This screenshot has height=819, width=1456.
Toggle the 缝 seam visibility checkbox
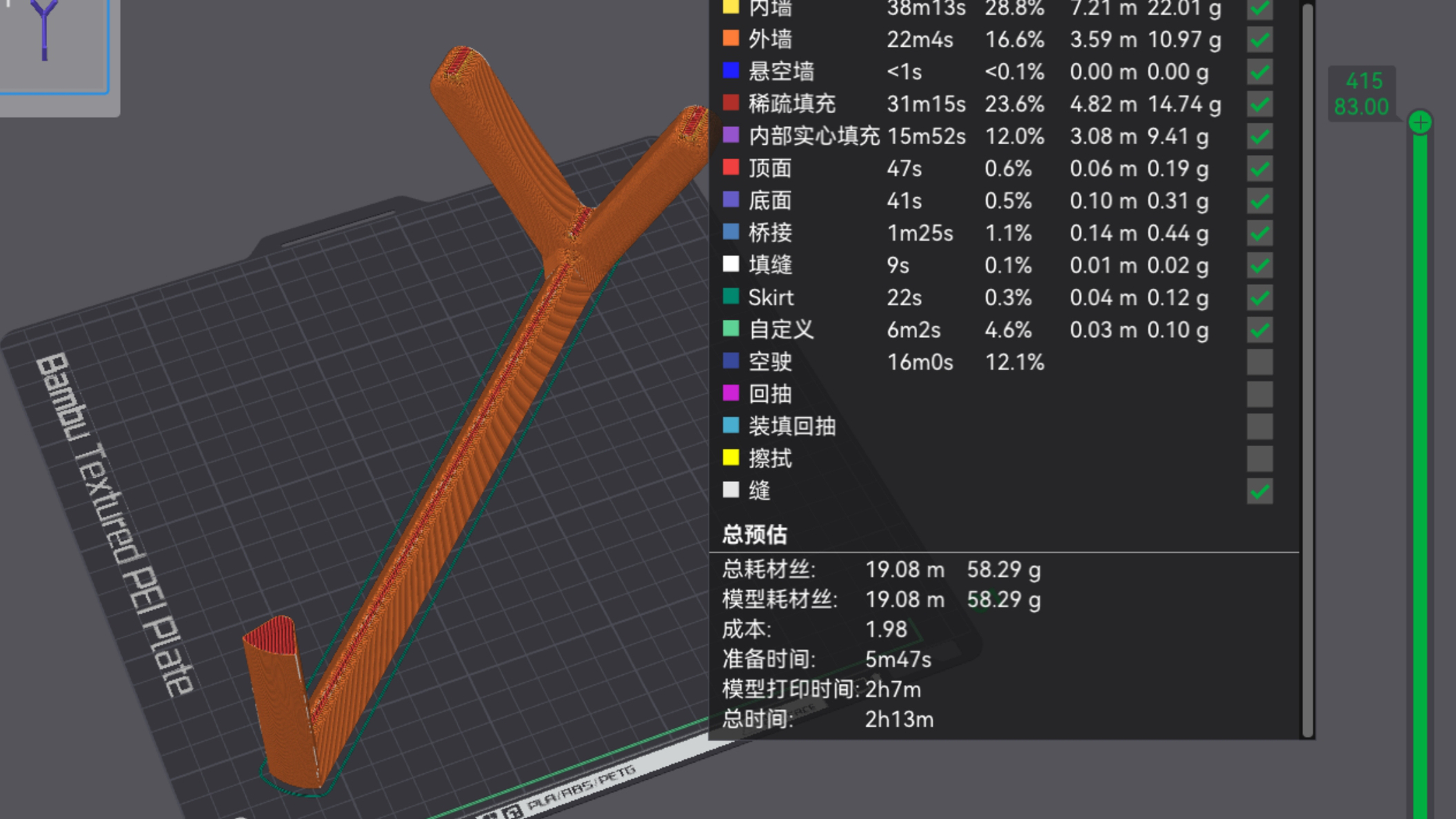click(x=1259, y=491)
